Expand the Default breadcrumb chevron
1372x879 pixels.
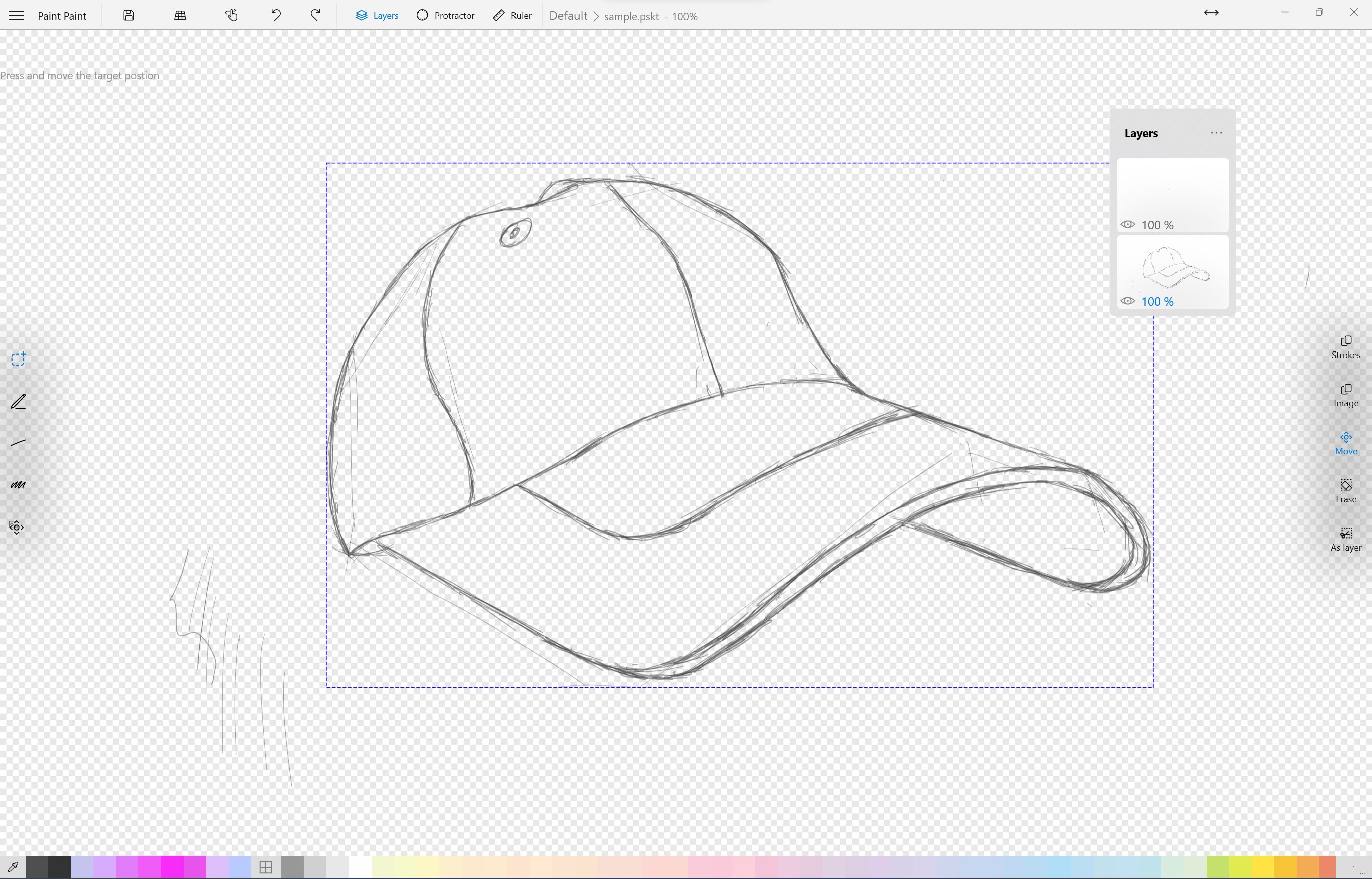click(x=596, y=16)
